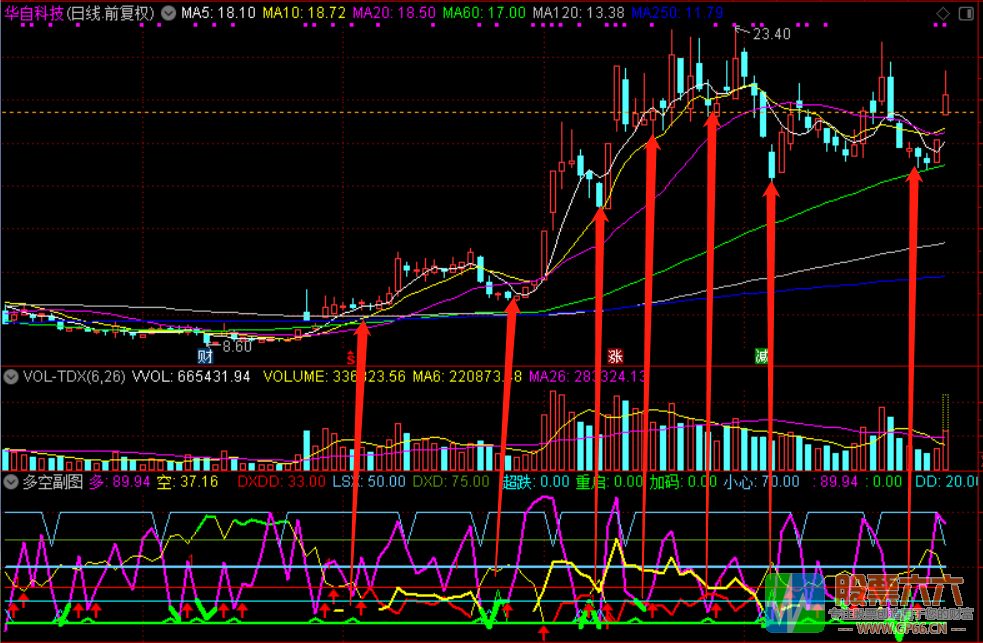Click the green 减 marker icon
Screen dimensions: 983x643
tap(762, 356)
